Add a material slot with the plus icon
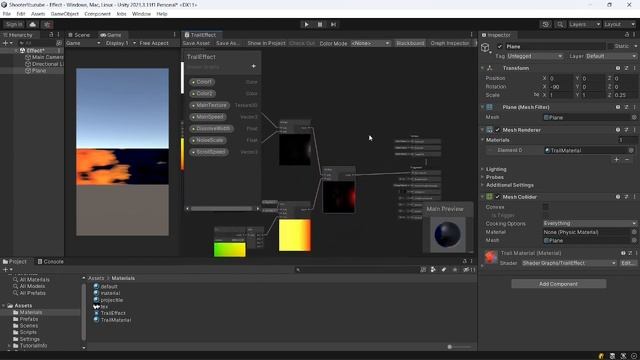This screenshot has height=360, width=640. 616,160
